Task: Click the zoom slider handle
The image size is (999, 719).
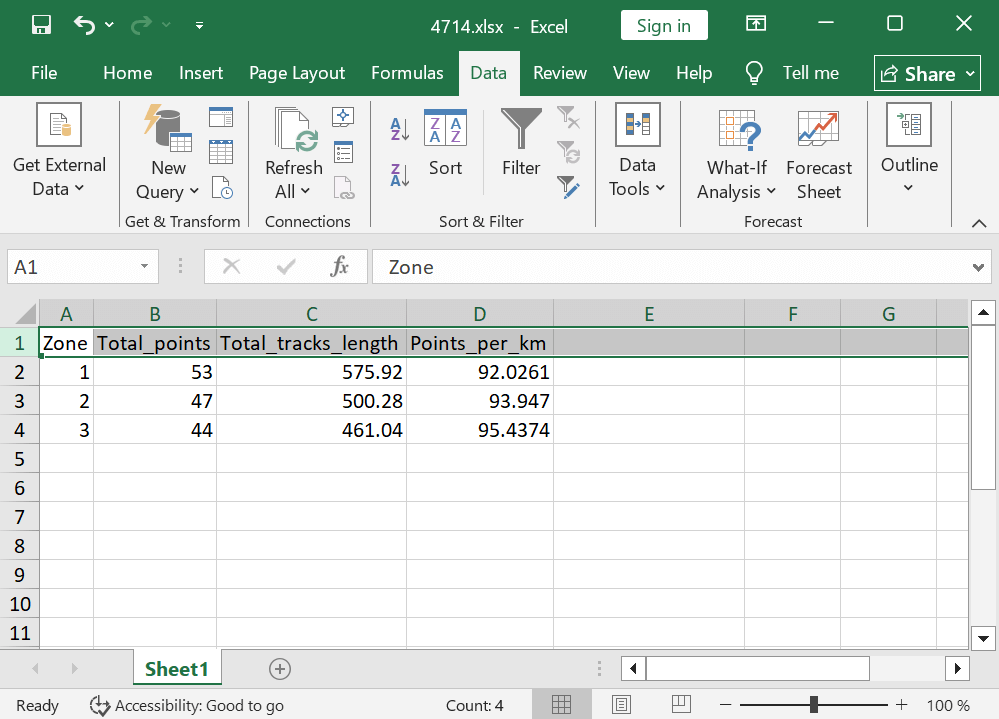Action: pyautogui.click(x=815, y=705)
